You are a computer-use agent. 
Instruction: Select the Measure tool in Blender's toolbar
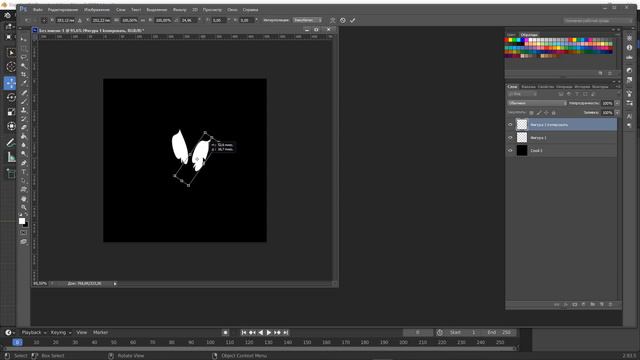[x=11, y=157]
